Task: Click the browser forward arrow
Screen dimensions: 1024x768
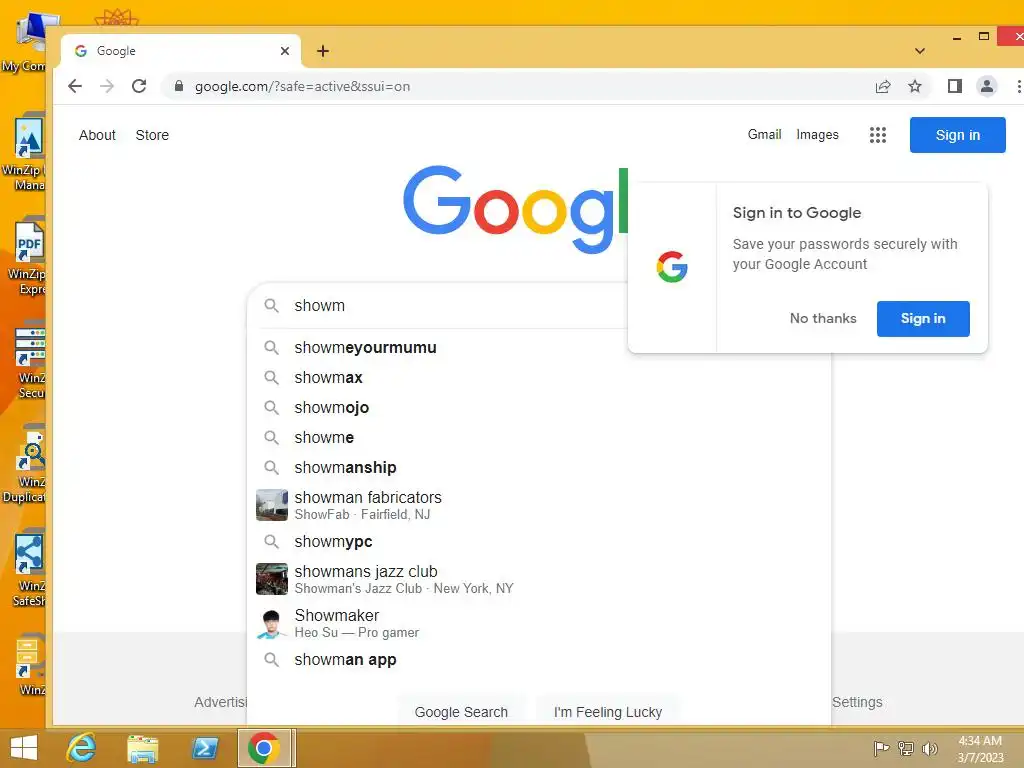Action: (106, 86)
